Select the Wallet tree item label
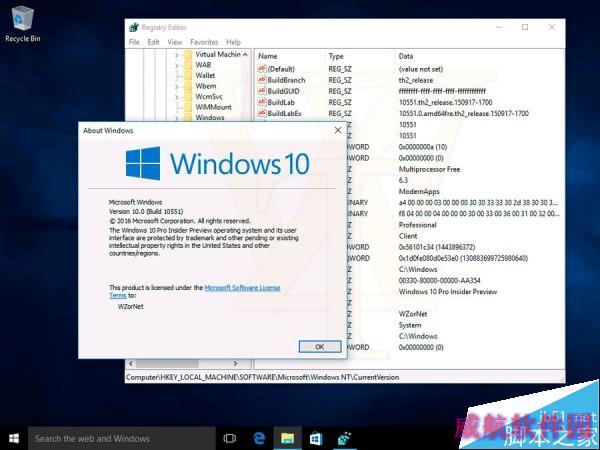Image resolution: width=600 pixels, height=450 pixels. pos(205,75)
